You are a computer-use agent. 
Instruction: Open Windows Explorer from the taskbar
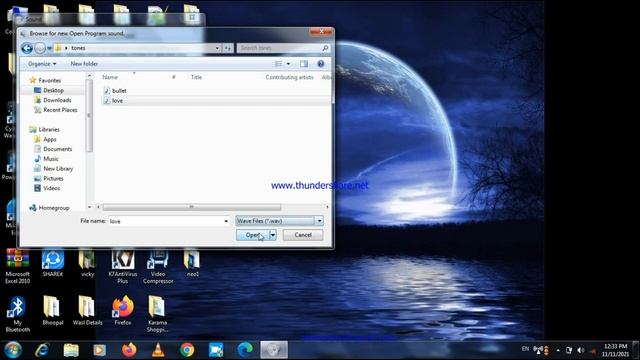tap(71, 350)
